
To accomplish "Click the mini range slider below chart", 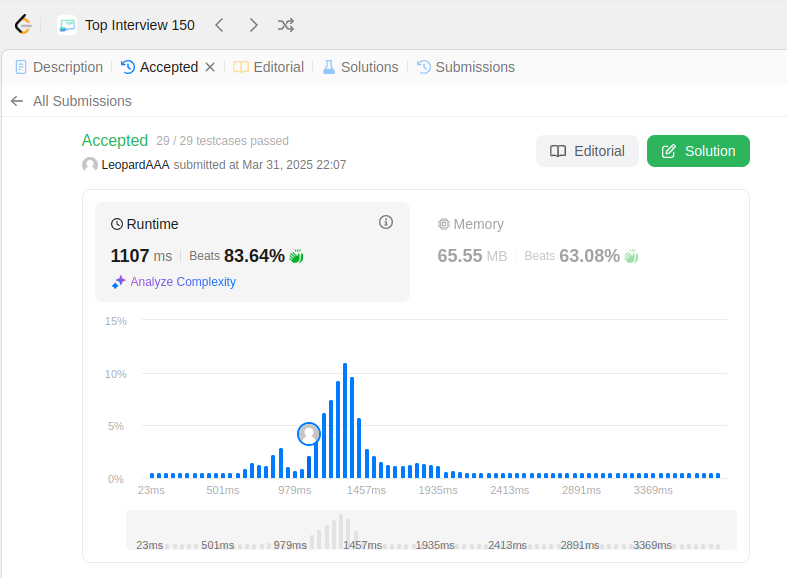I will coord(431,530).
